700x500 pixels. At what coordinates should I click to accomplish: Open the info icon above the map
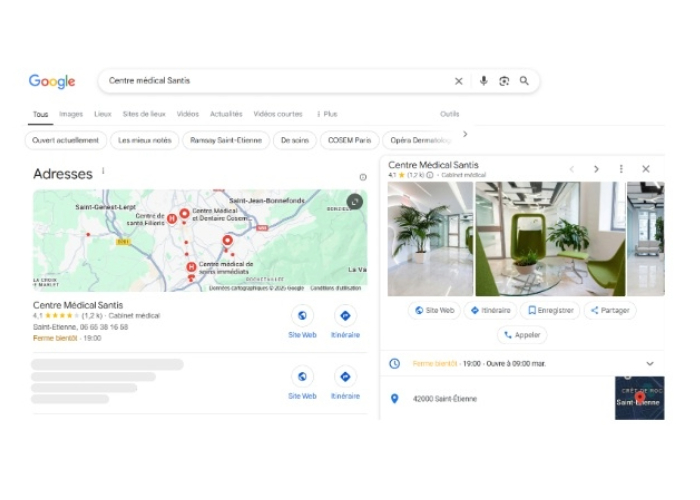[x=363, y=177]
